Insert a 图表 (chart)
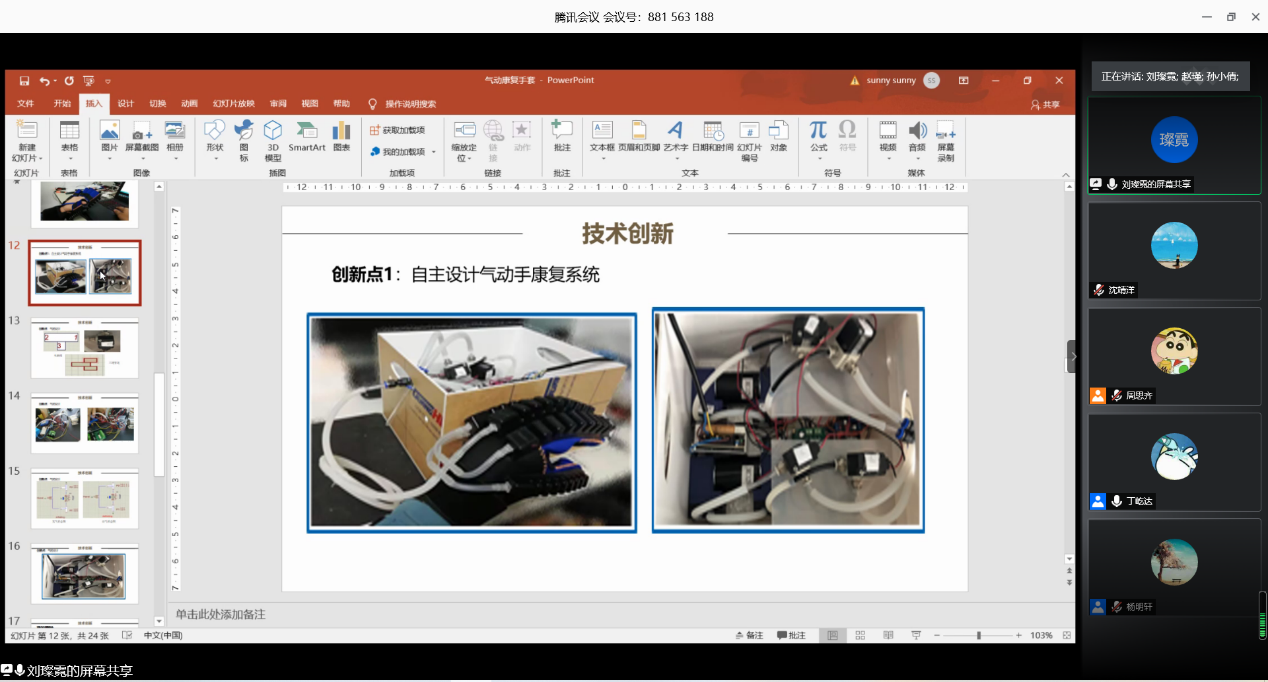This screenshot has width=1268, height=682. tap(341, 136)
